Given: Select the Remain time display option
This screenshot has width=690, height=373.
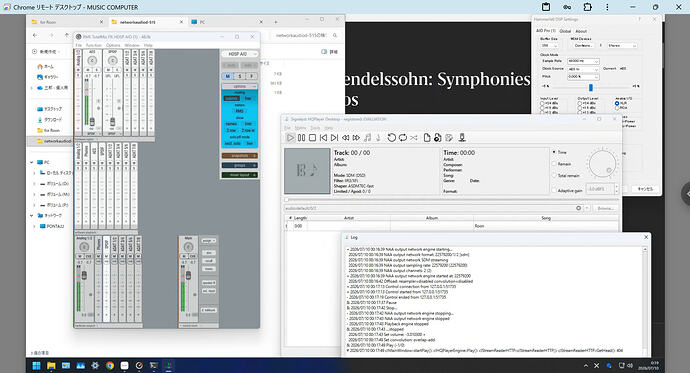Looking at the screenshot, I should [554, 164].
